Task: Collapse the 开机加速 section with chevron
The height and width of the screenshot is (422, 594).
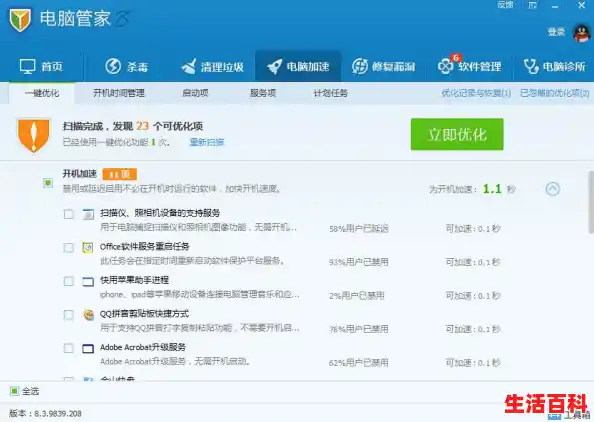Action: point(552,189)
